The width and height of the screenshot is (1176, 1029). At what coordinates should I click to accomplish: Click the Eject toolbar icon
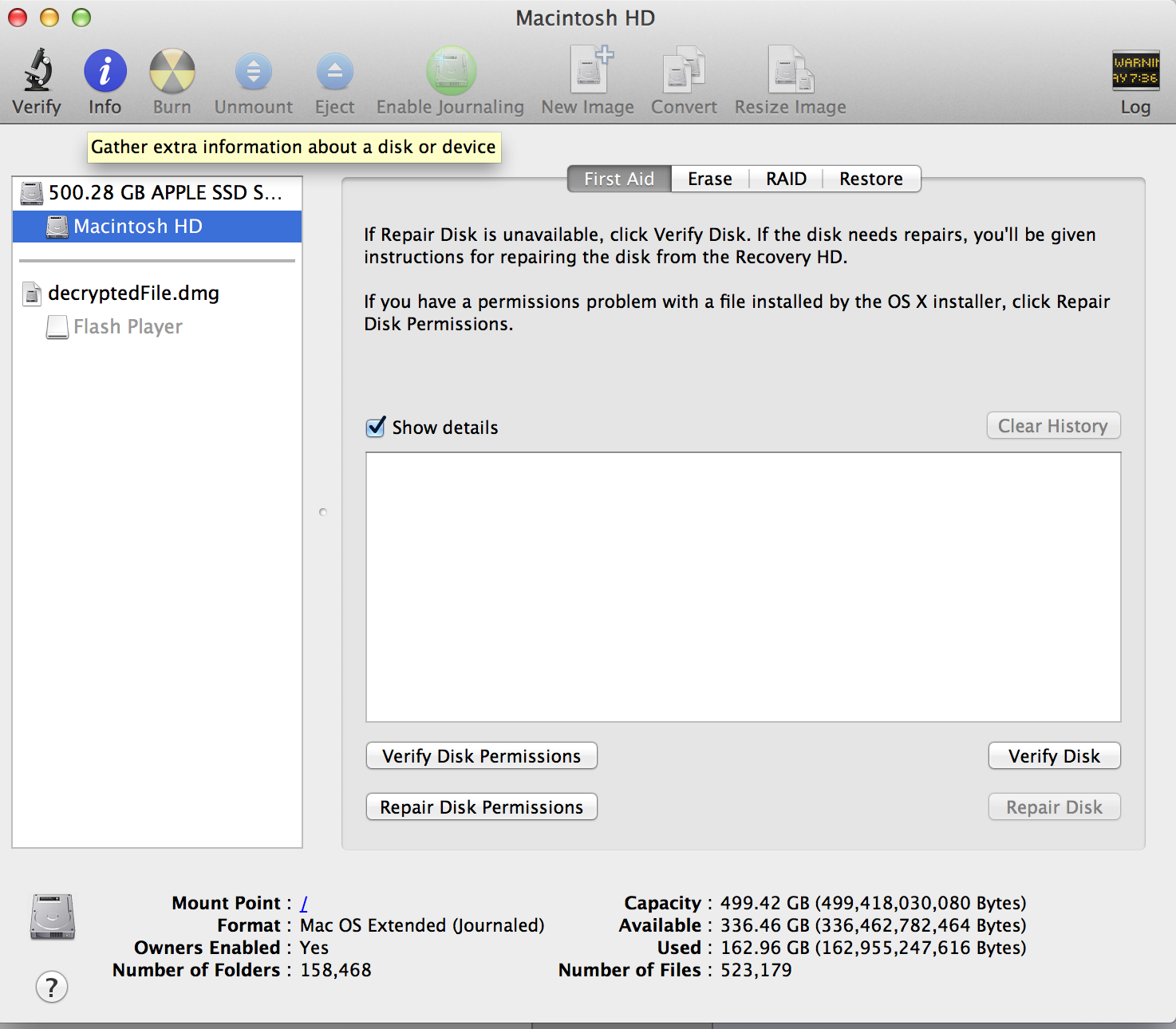point(335,72)
